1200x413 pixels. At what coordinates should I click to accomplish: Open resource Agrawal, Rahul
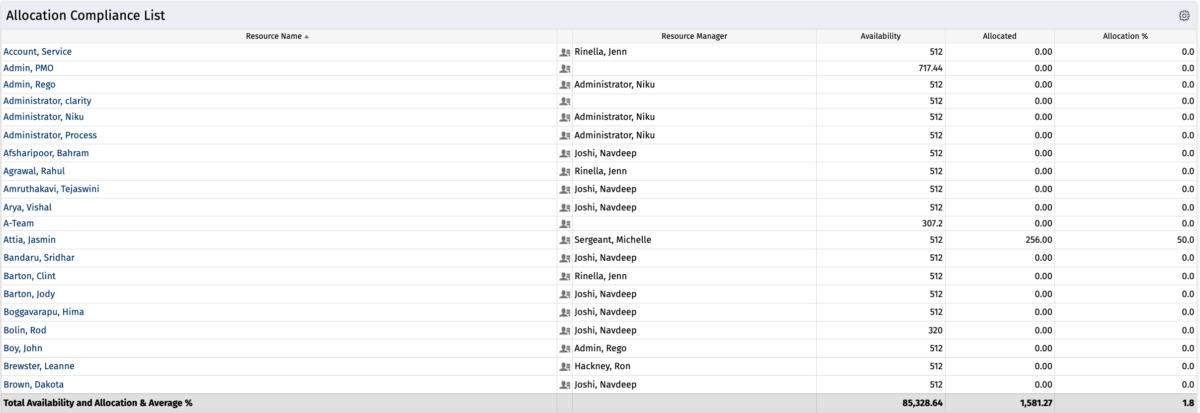coord(34,171)
